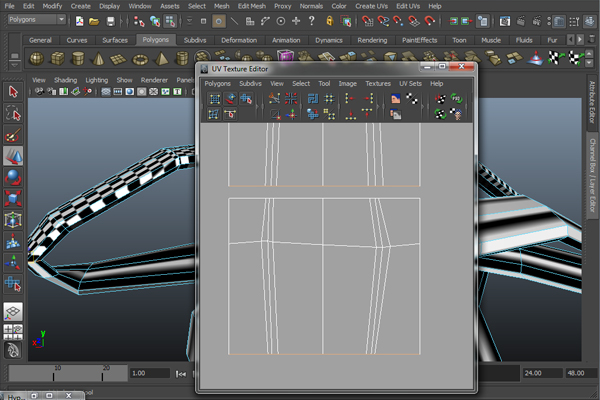Toggle select by component type mode
This screenshot has width=600, height=400.
pyautogui.click(x=170, y=21)
